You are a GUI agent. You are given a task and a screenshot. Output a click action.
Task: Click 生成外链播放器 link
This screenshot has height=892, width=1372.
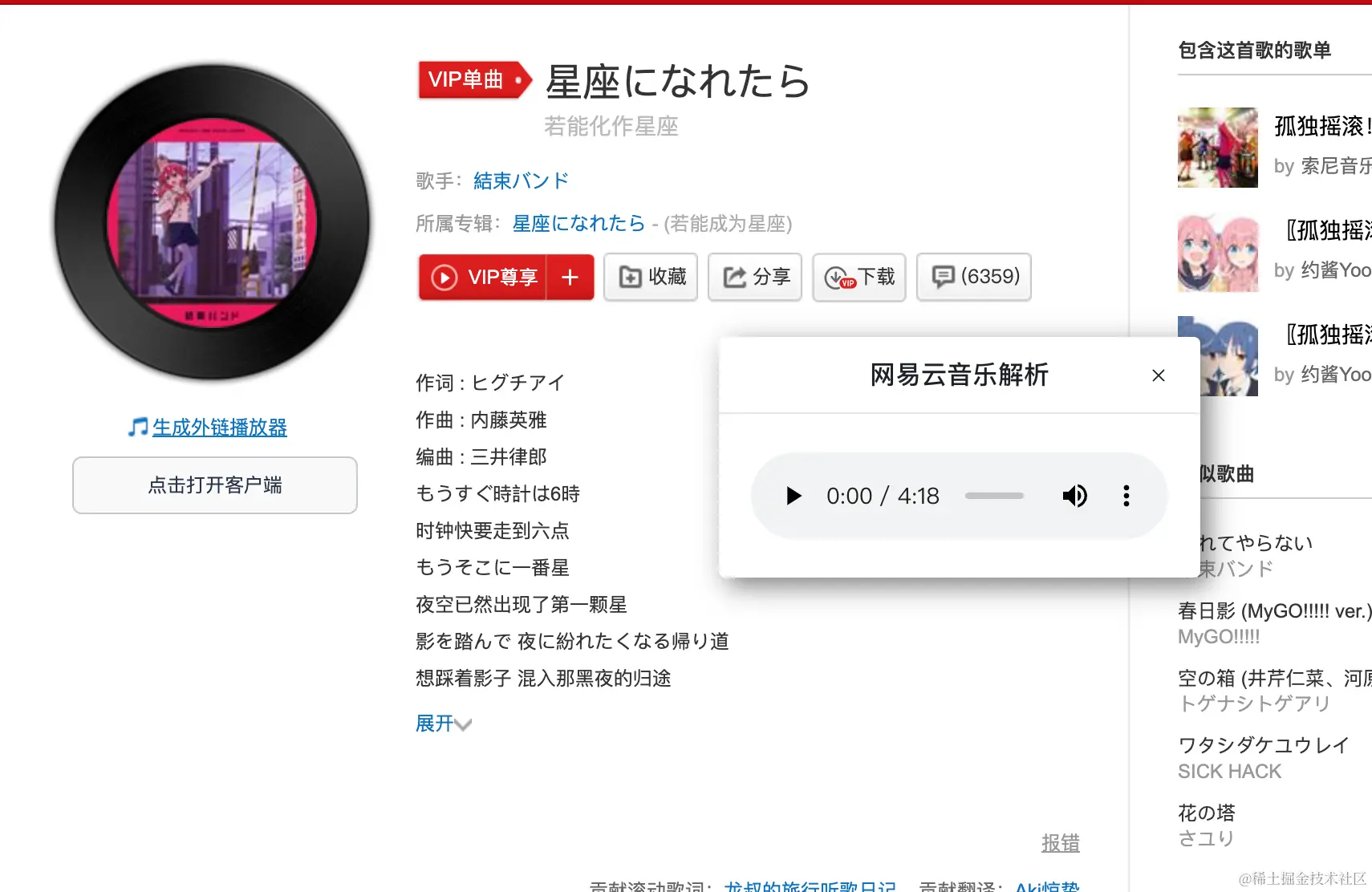pos(220,428)
